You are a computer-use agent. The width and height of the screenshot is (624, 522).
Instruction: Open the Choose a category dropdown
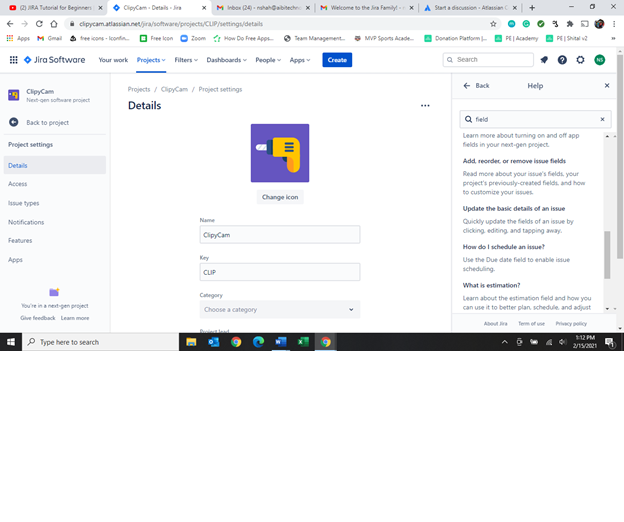pos(280,309)
